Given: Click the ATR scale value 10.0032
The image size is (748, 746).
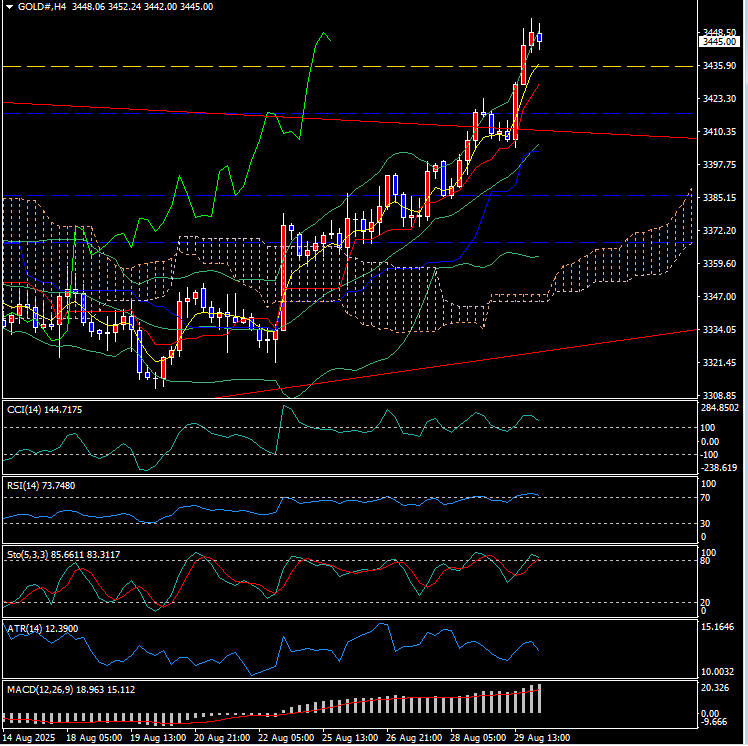Looking at the screenshot, I should click(717, 672).
